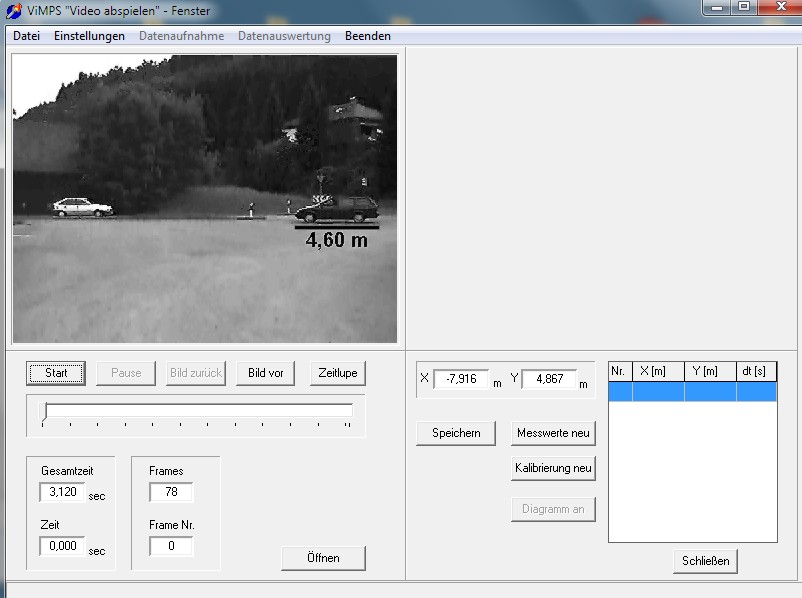Click the dark car in the video frame
Screen dimensions: 802x598
point(338,210)
